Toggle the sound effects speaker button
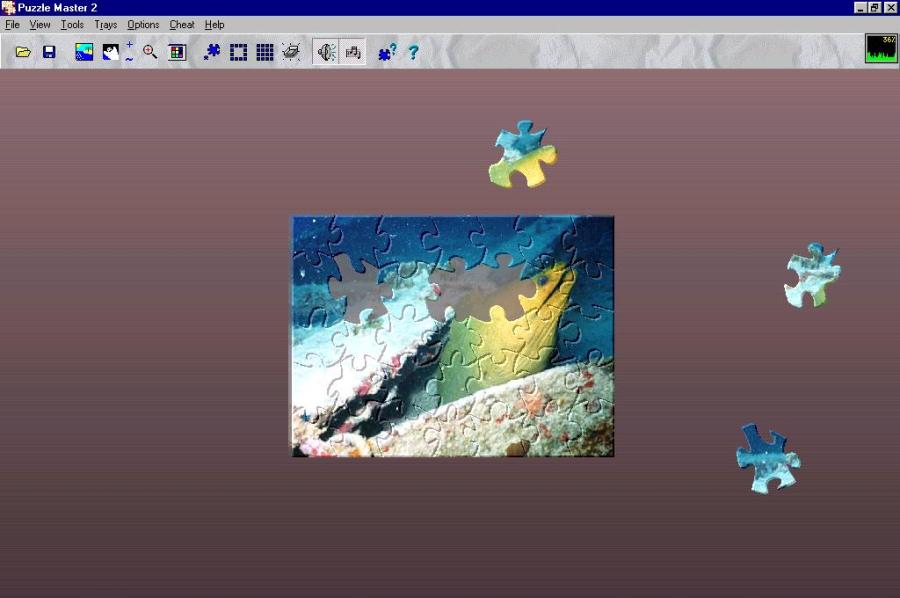Viewport: 900px width, 598px height. click(326, 52)
